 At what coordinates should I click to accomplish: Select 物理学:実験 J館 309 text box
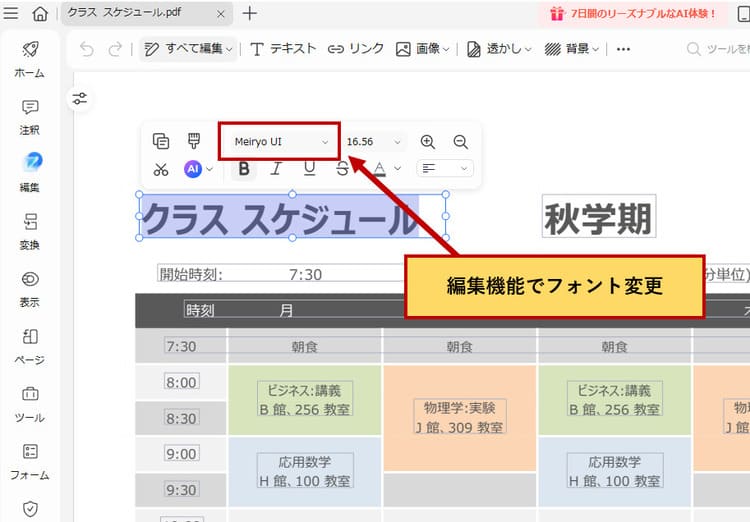tap(460, 417)
